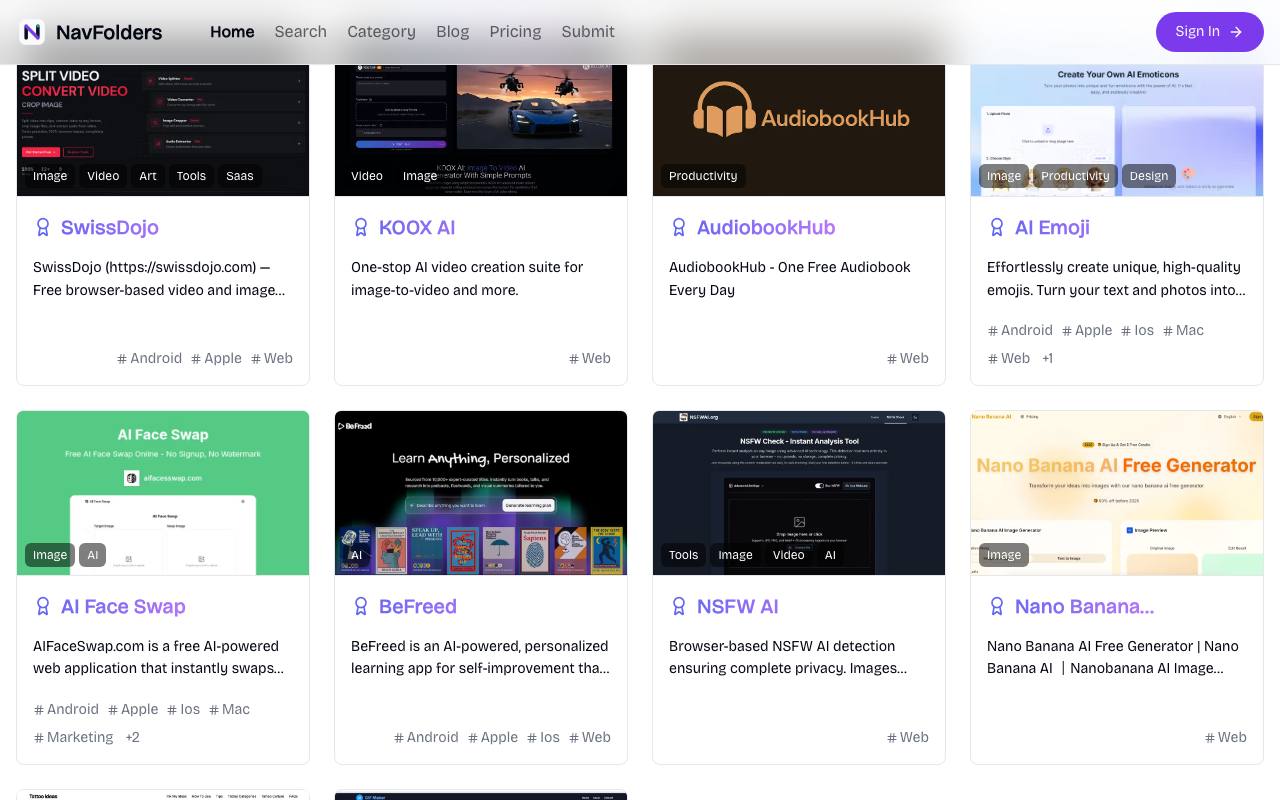Click the Sign In button

point(1210,32)
